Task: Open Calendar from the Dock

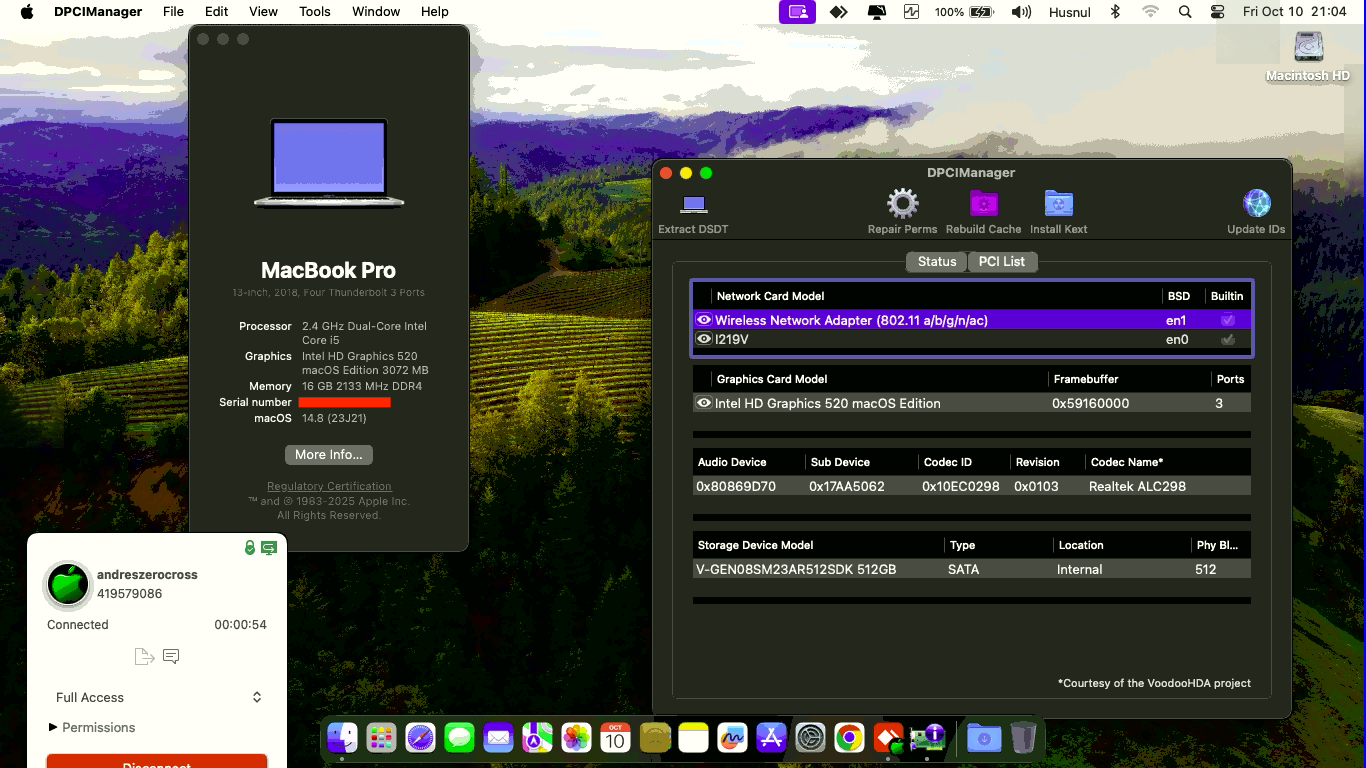Action: [615, 739]
